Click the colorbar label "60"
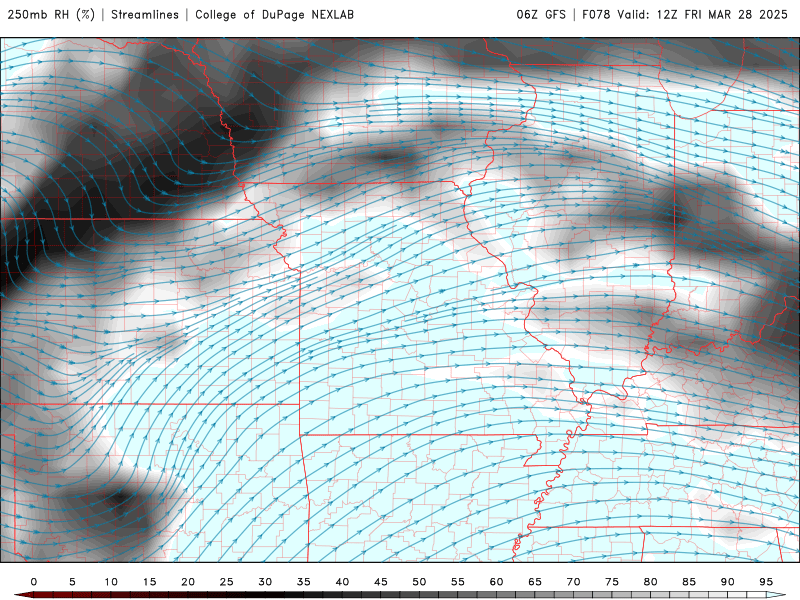Screen dimensions: 800x600 point(496,582)
